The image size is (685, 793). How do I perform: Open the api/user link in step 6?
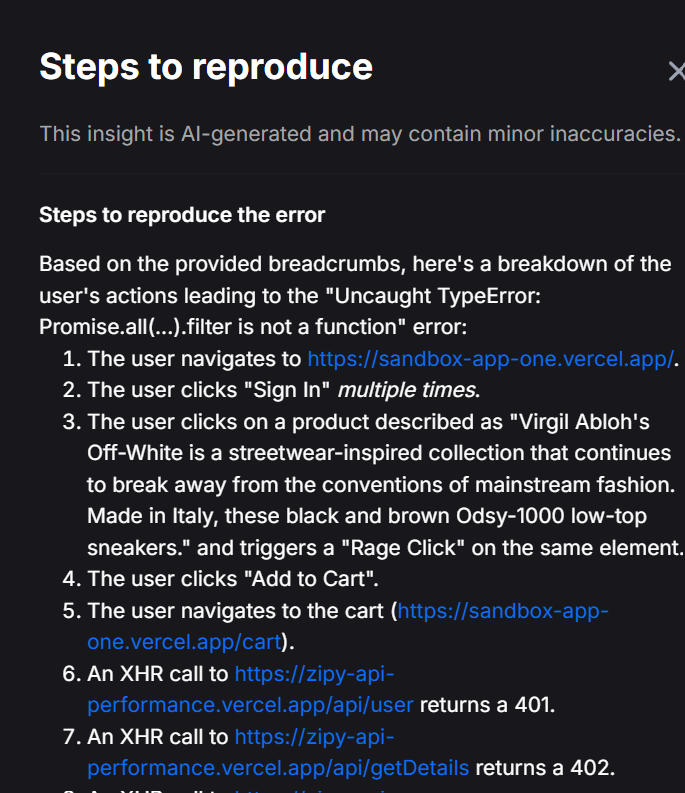250,704
